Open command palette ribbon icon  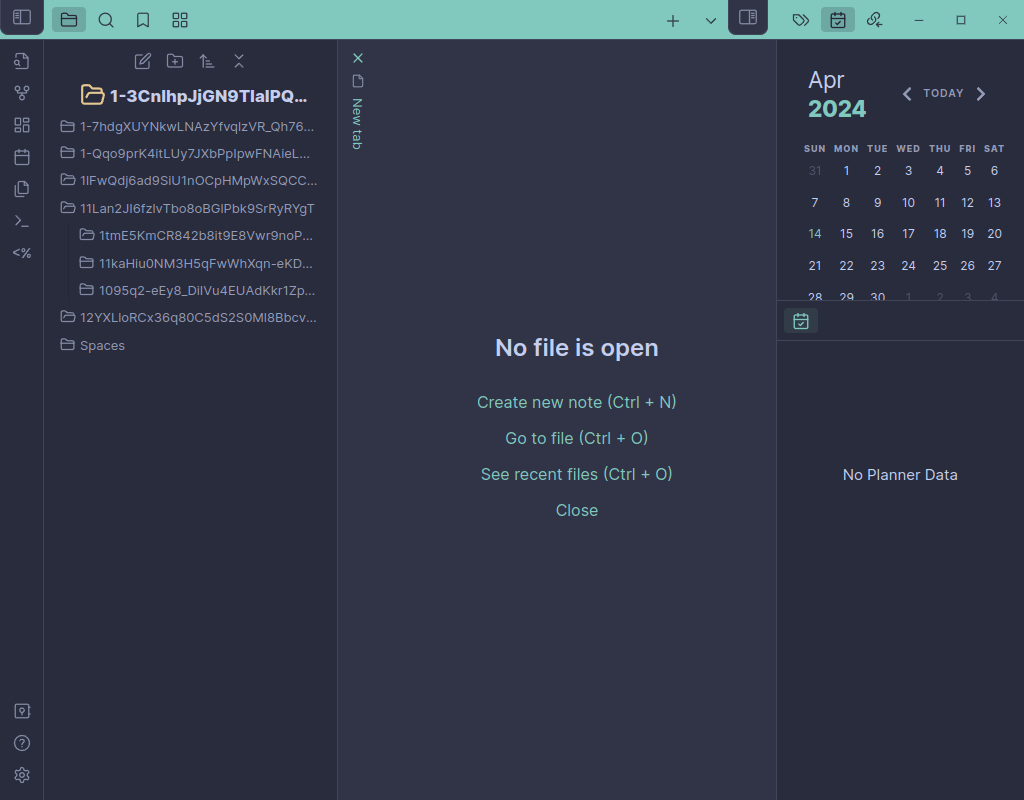click(22, 221)
